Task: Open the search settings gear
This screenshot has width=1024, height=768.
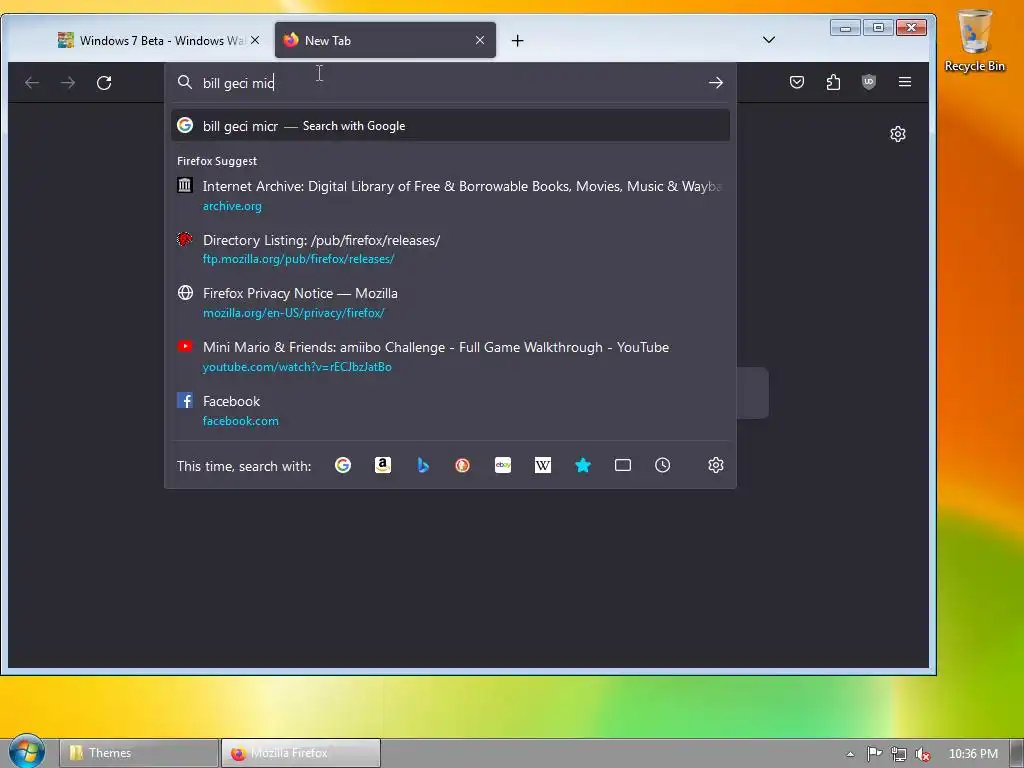Action: pos(716,465)
